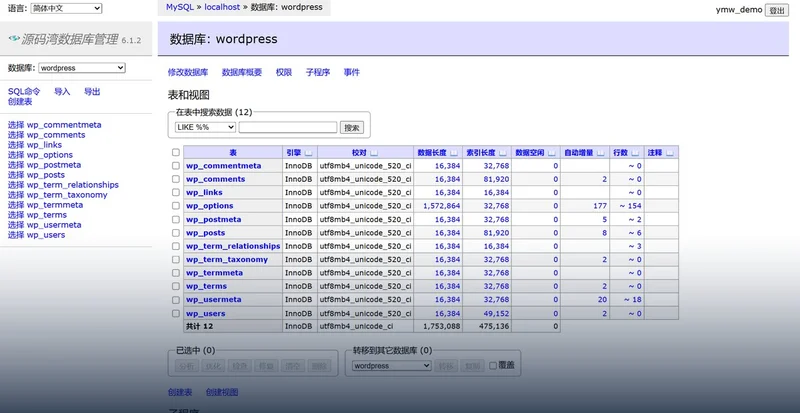This screenshot has height=413, width=800.
Task: Enable the 覆盖 overwrite checkbox
Action: pos(493,366)
